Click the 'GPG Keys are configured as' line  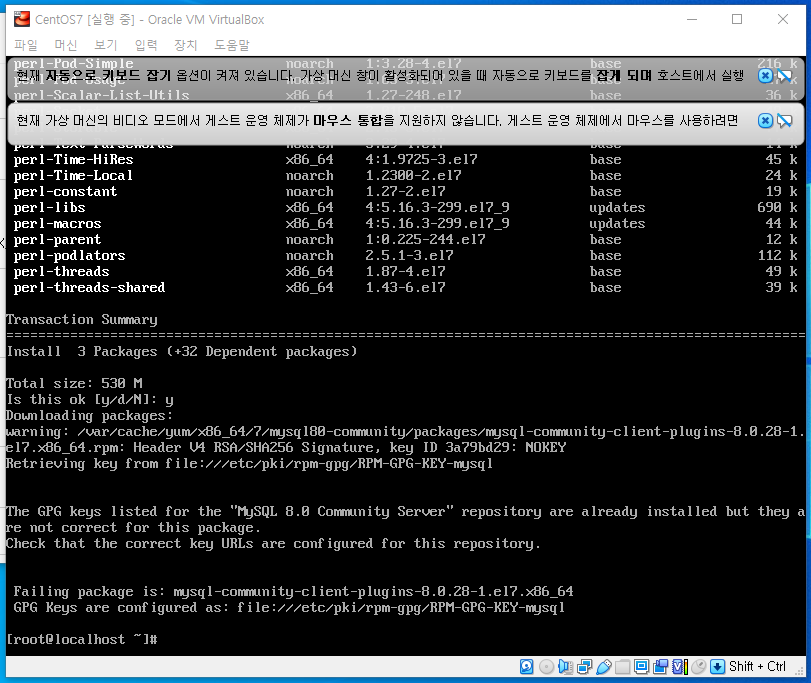(x=289, y=608)
